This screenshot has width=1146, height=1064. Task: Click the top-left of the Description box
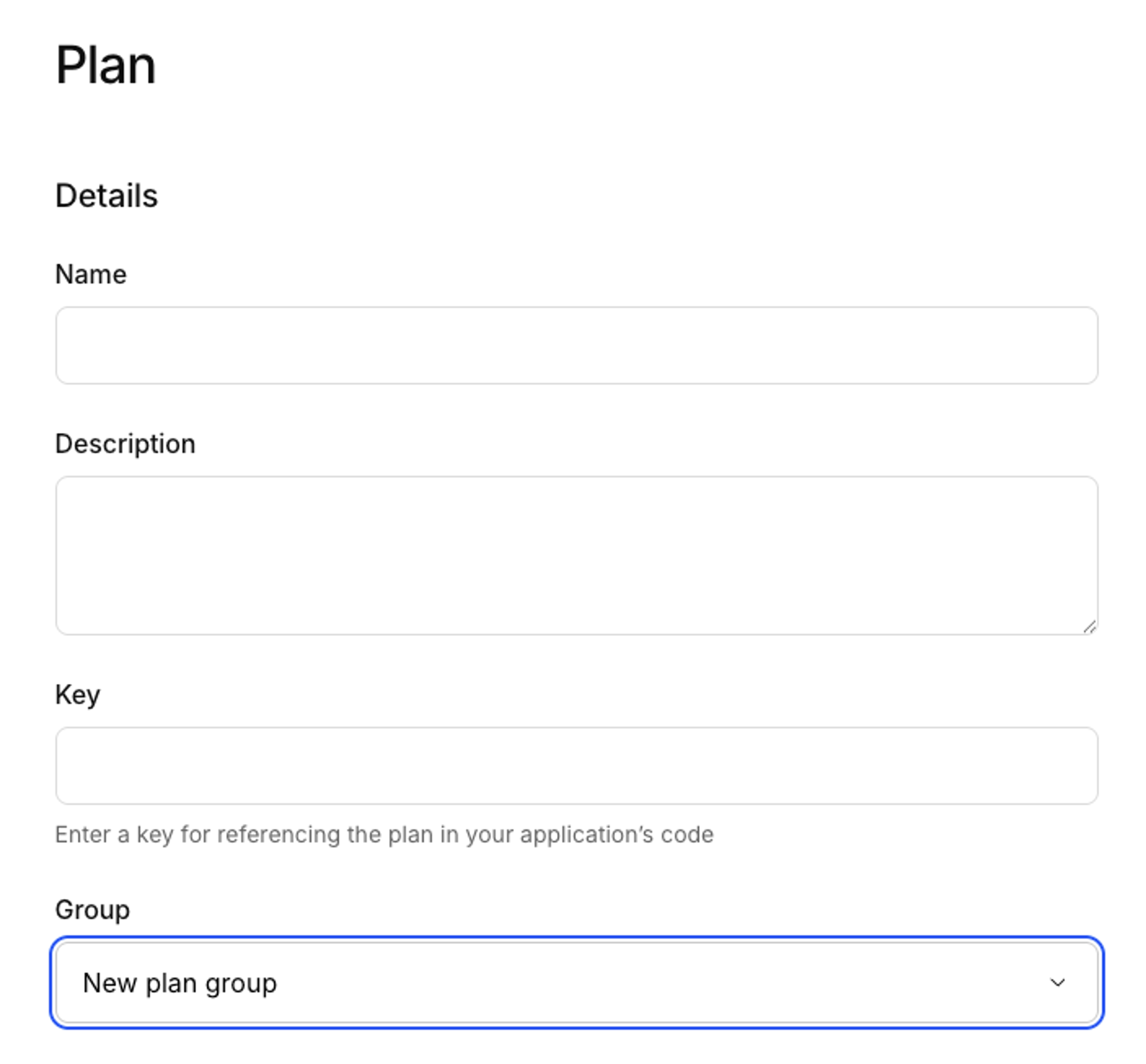(72, 492)
